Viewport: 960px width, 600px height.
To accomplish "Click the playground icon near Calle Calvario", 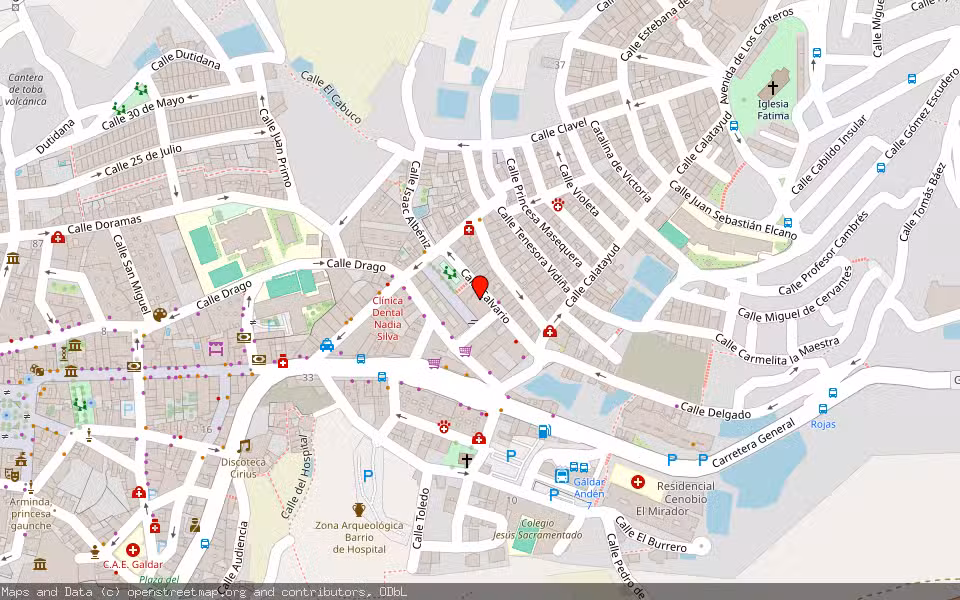I will 450,272.
